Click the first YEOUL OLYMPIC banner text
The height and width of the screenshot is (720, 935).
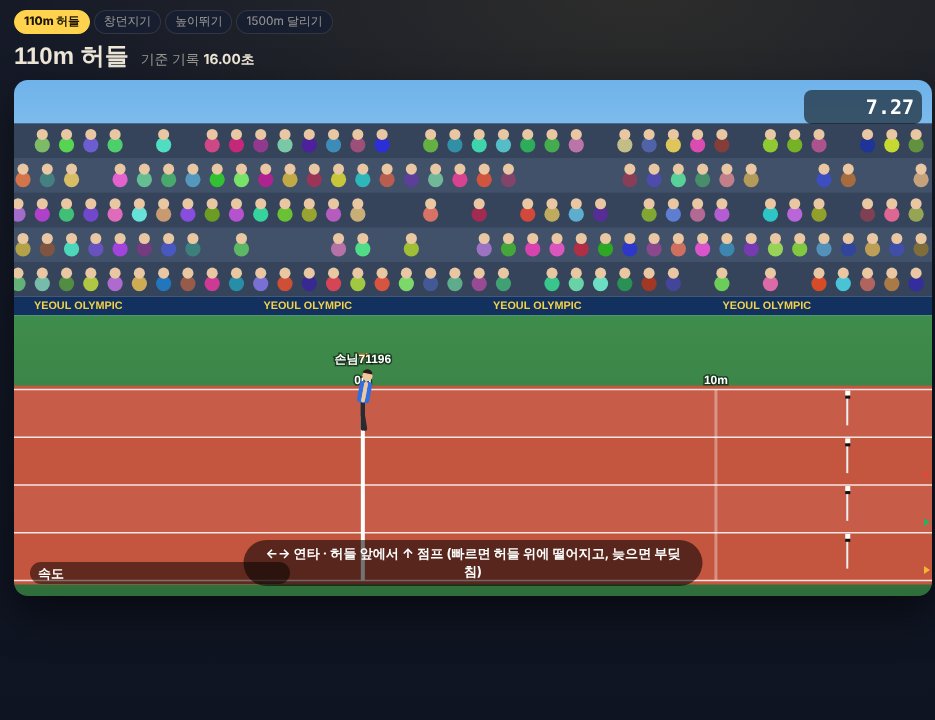click(x=78, y=305)
